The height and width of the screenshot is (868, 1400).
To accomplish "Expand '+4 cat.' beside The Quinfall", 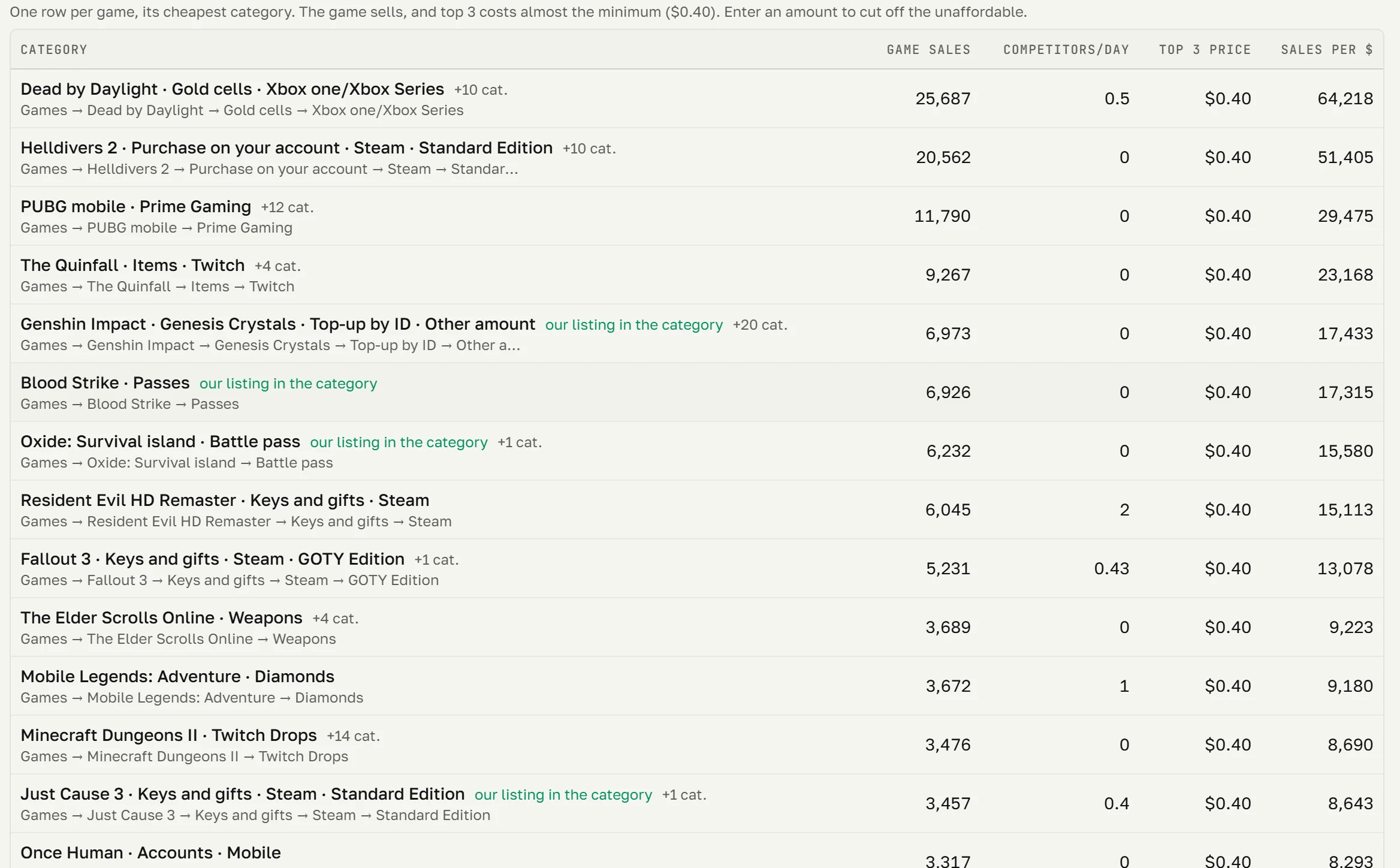I will pyautogui.click(x=277, y=266).
